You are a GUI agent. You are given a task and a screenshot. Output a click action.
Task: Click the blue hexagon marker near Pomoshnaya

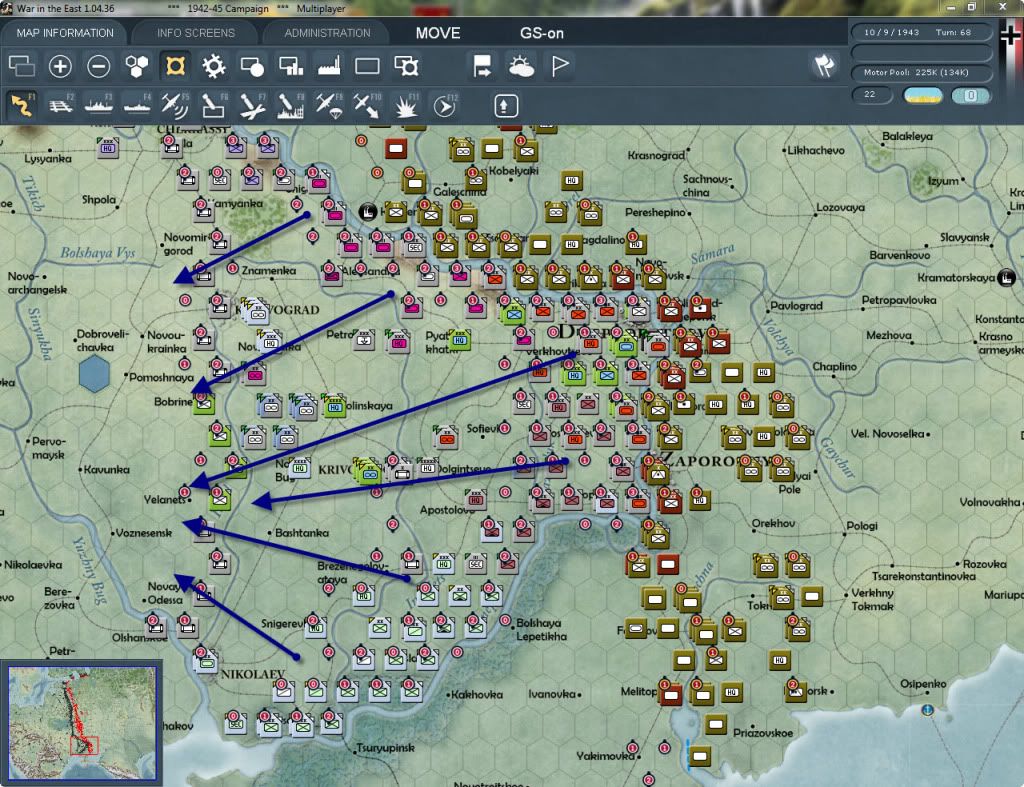point(94,374)
